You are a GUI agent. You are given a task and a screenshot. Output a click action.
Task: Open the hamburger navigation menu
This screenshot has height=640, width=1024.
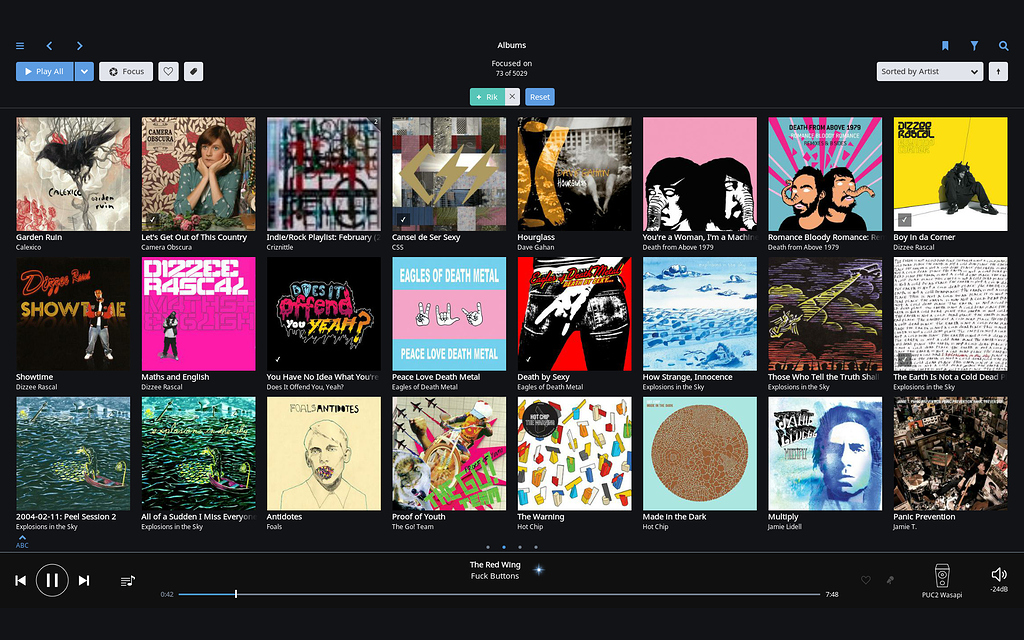19,46
